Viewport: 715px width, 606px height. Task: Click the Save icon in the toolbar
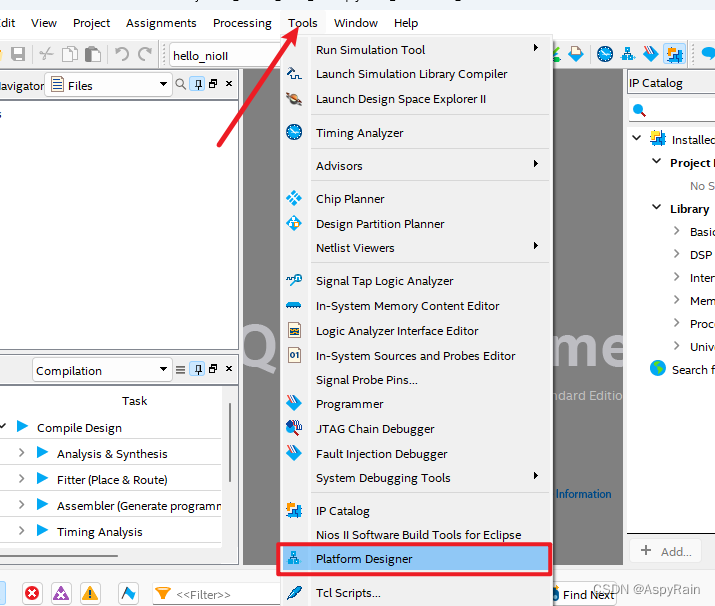coord(18,54)
